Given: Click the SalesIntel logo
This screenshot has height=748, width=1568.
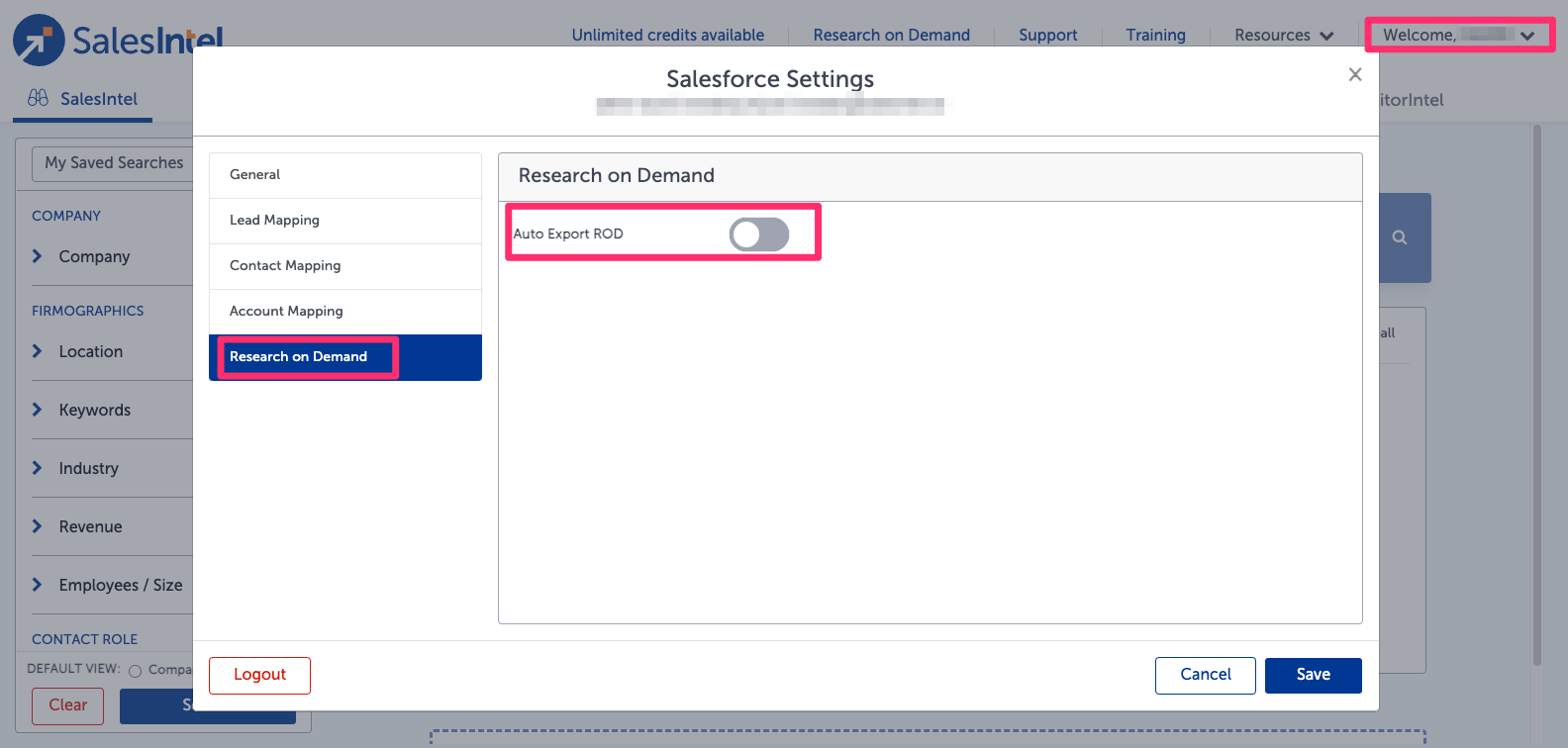Looking at the screenshot, I should (118, 40).
